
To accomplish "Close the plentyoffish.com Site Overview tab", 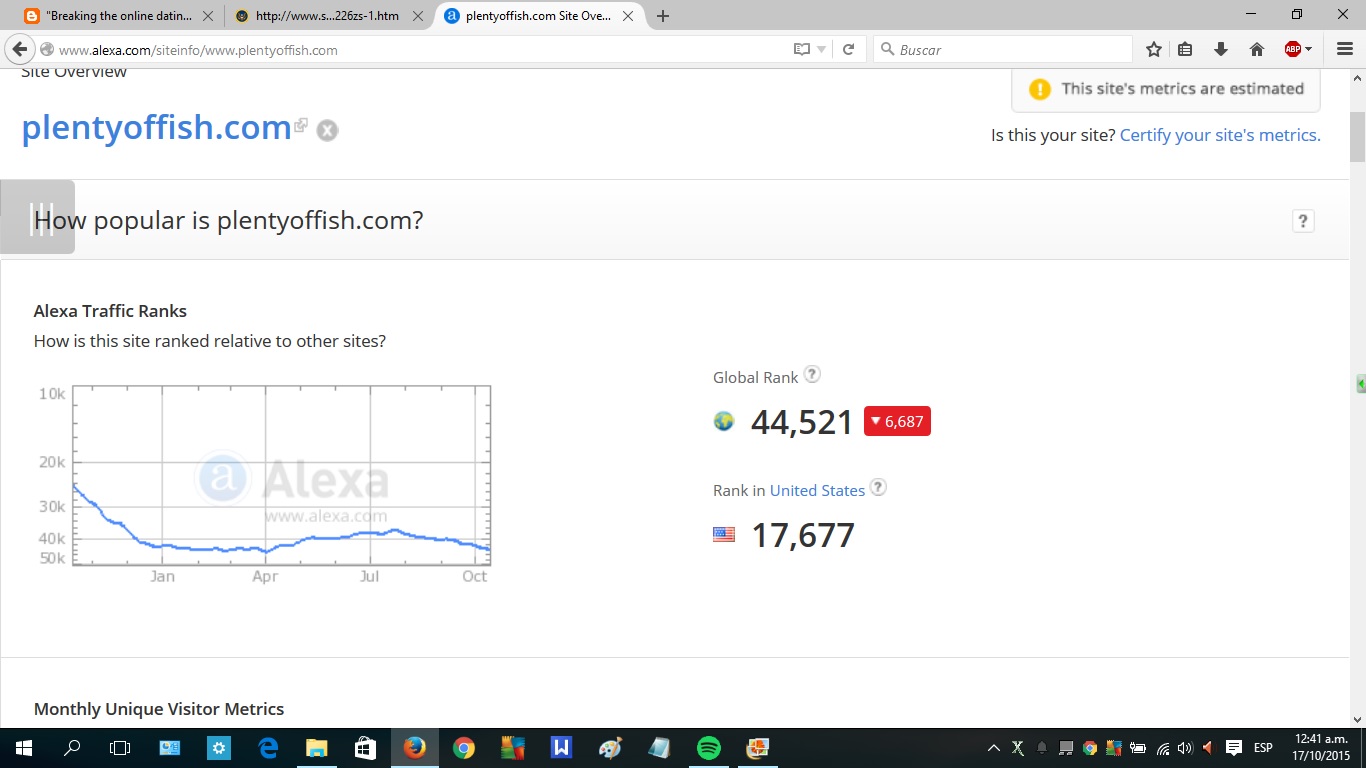I will tap(628, 16).
